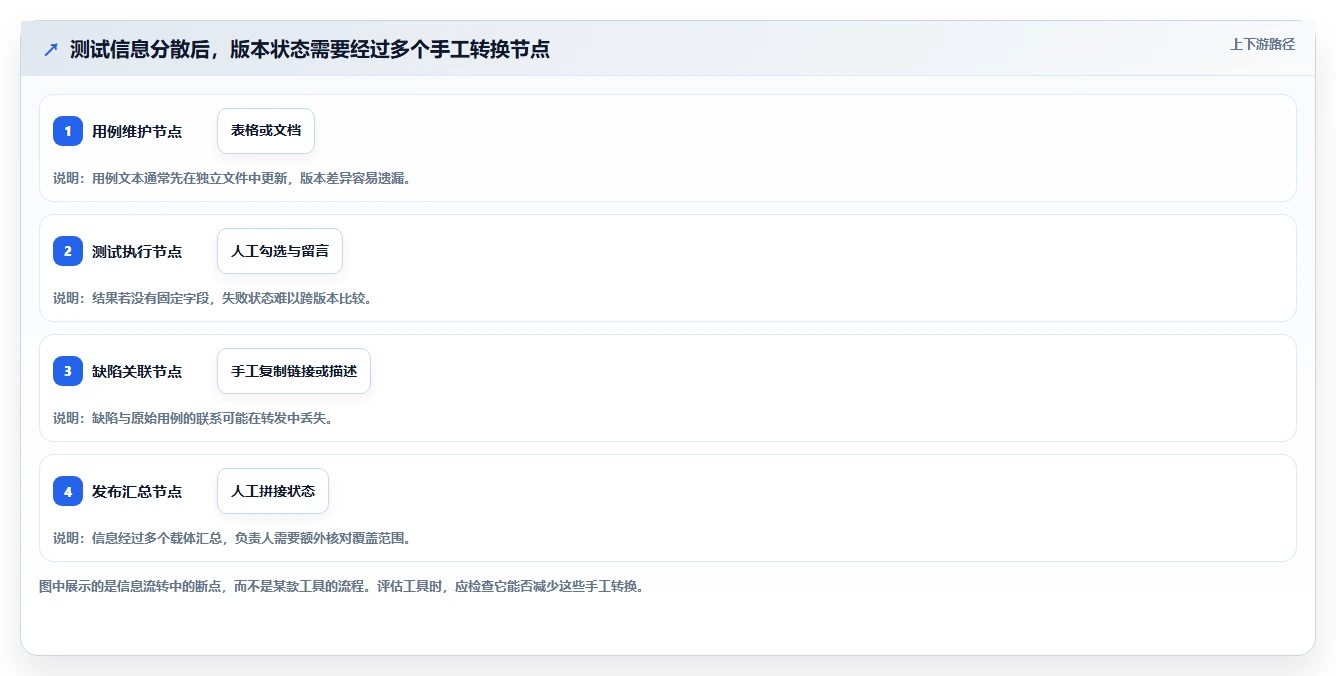Click the 人工勾选与留言 chip

(280, 251)
